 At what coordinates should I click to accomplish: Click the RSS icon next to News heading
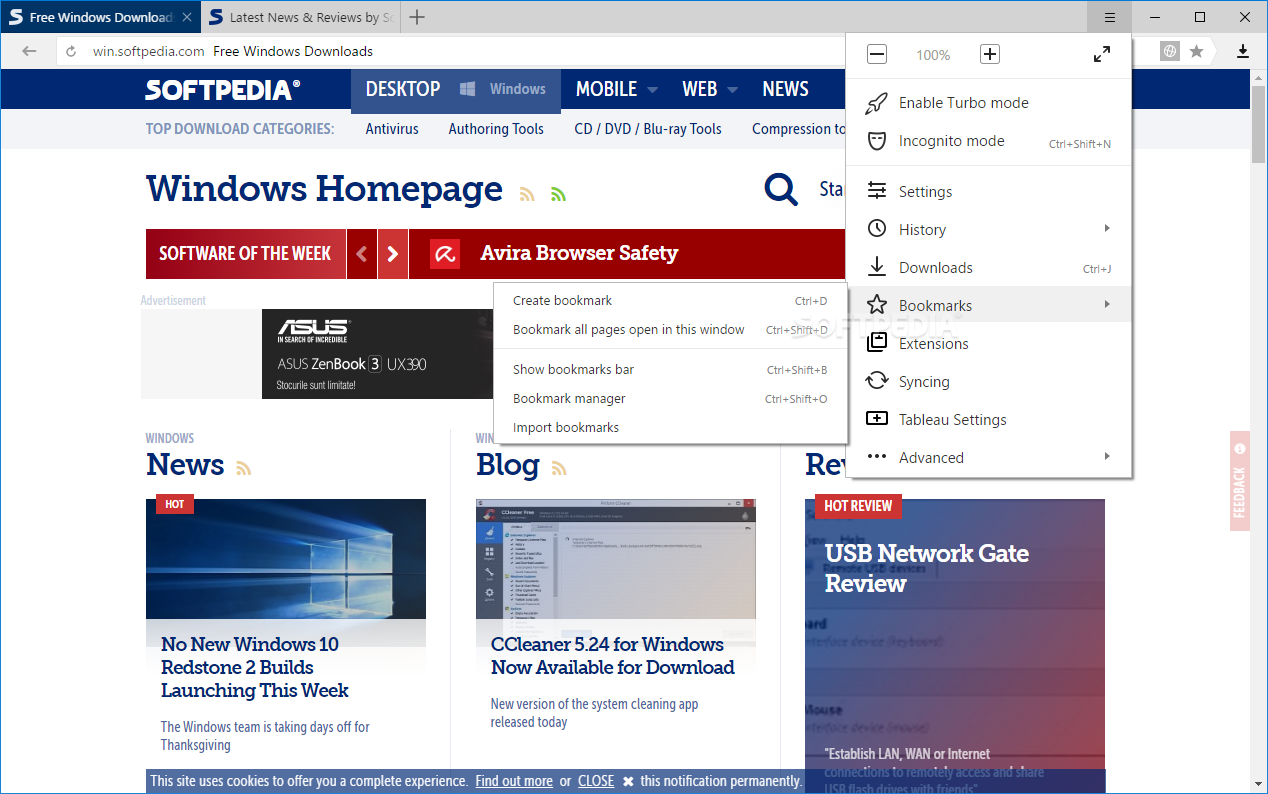click(243, 468)
